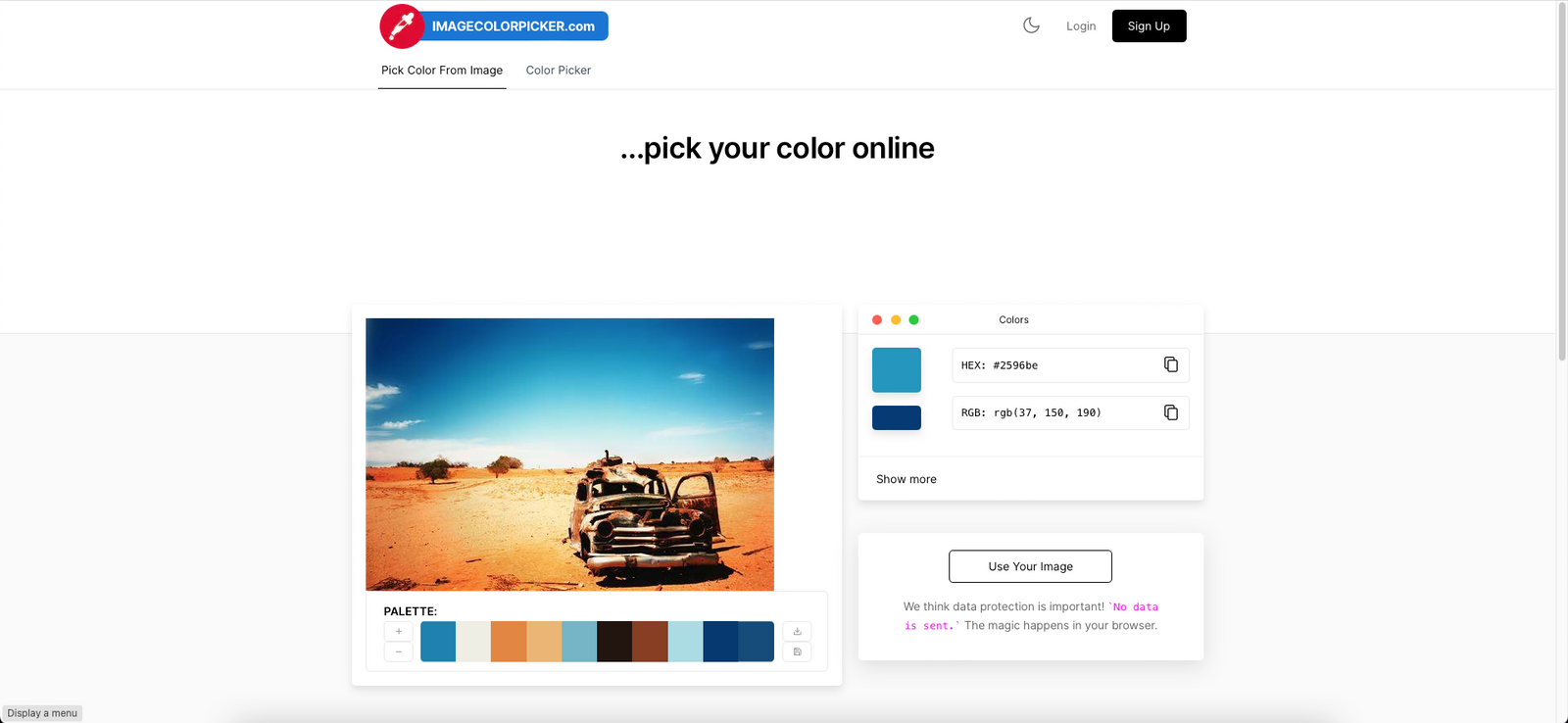Toggle dark mode with the moon icon
Screen dimensions: 1568x723
(1031, 25)
